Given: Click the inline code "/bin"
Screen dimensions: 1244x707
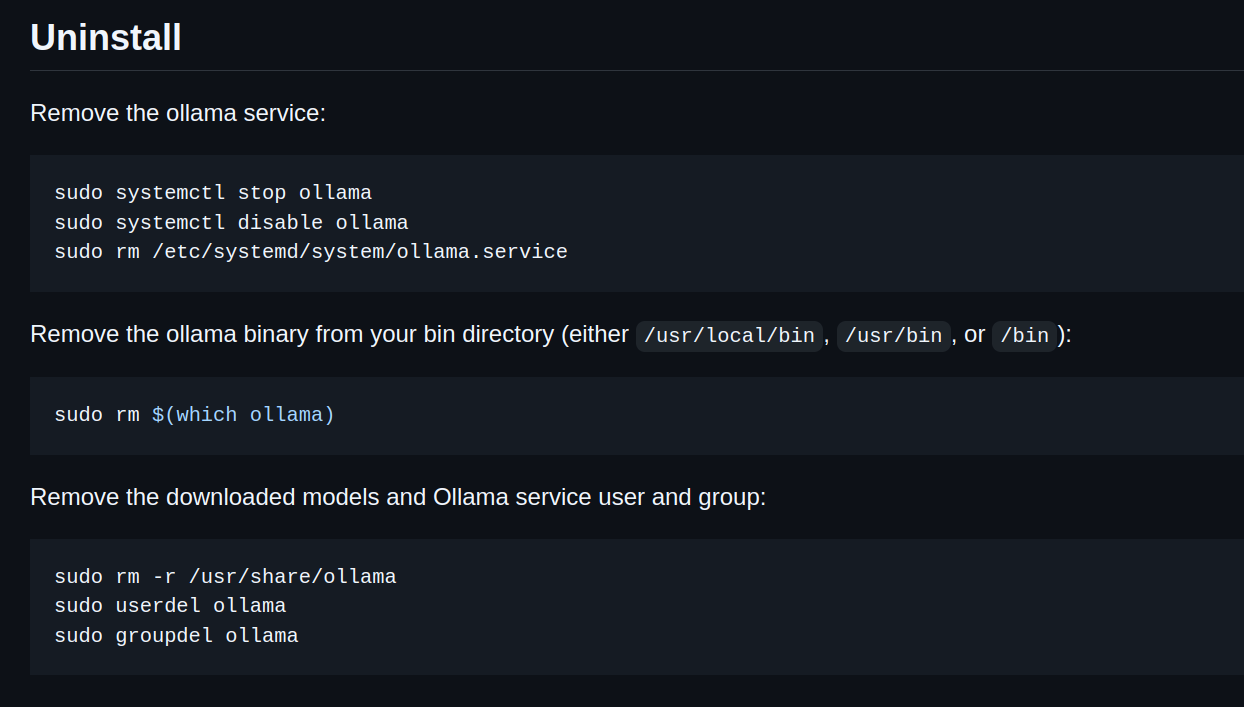Looking at the screenshot, I should tap(1024, 335).
